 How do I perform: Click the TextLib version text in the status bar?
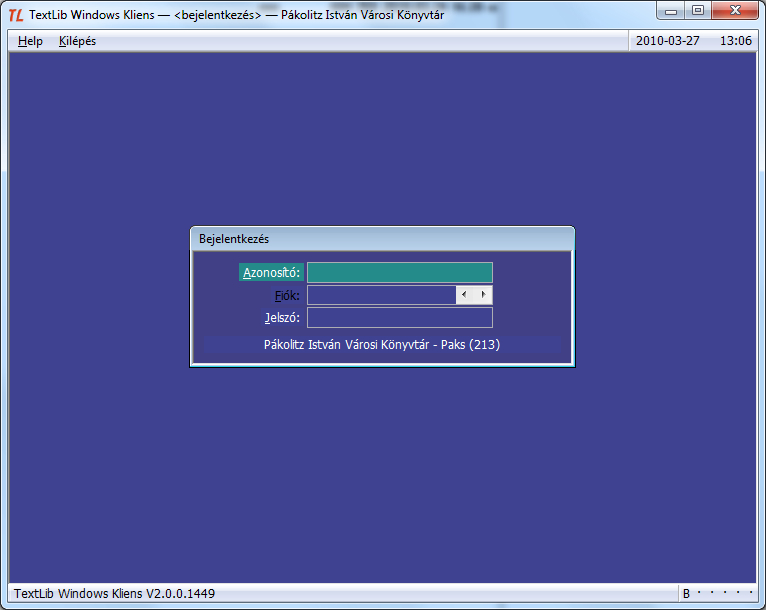pyautogui.click(x=114, y=594)
